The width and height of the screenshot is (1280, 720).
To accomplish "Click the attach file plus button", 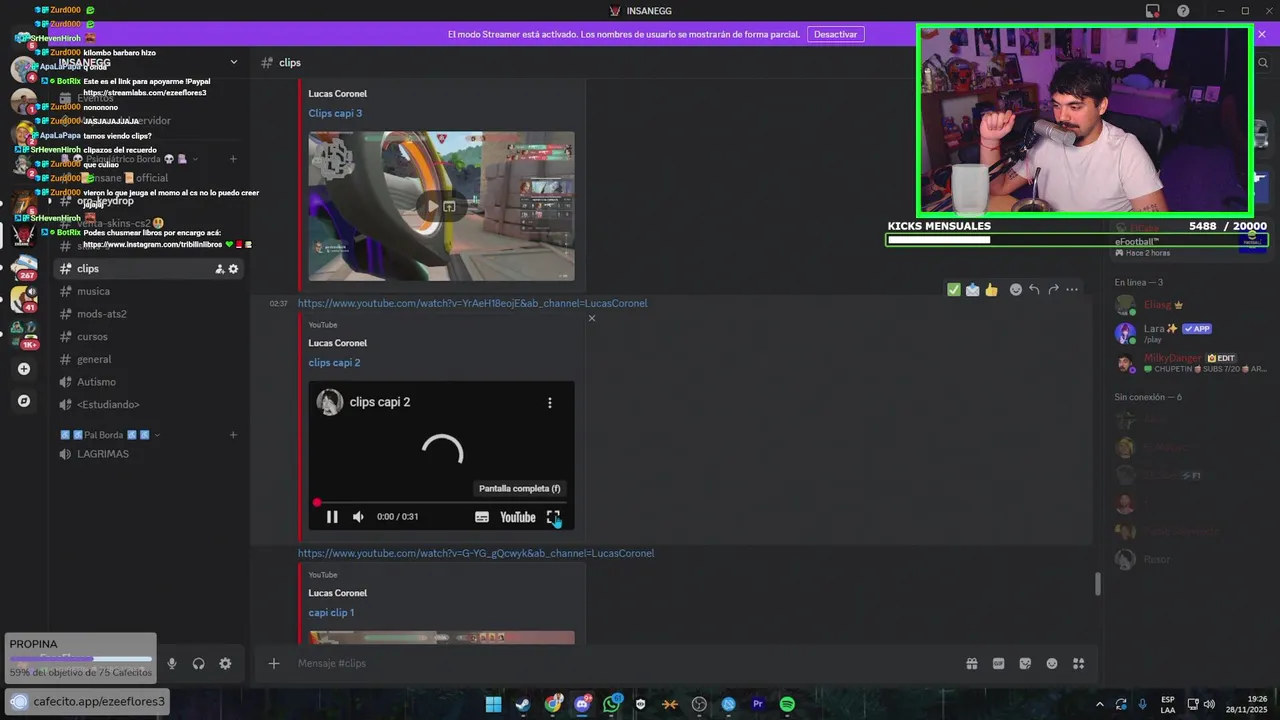I will [x=274, y=664].
